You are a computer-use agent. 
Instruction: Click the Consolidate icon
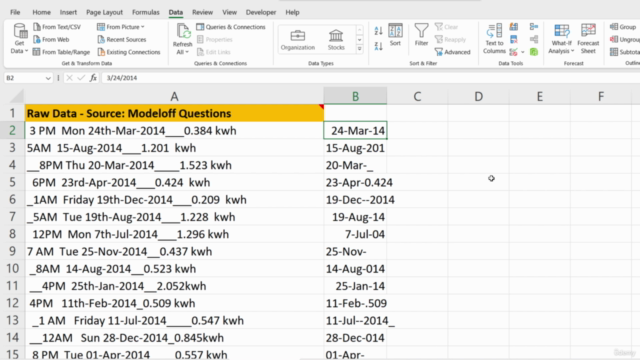534,27
